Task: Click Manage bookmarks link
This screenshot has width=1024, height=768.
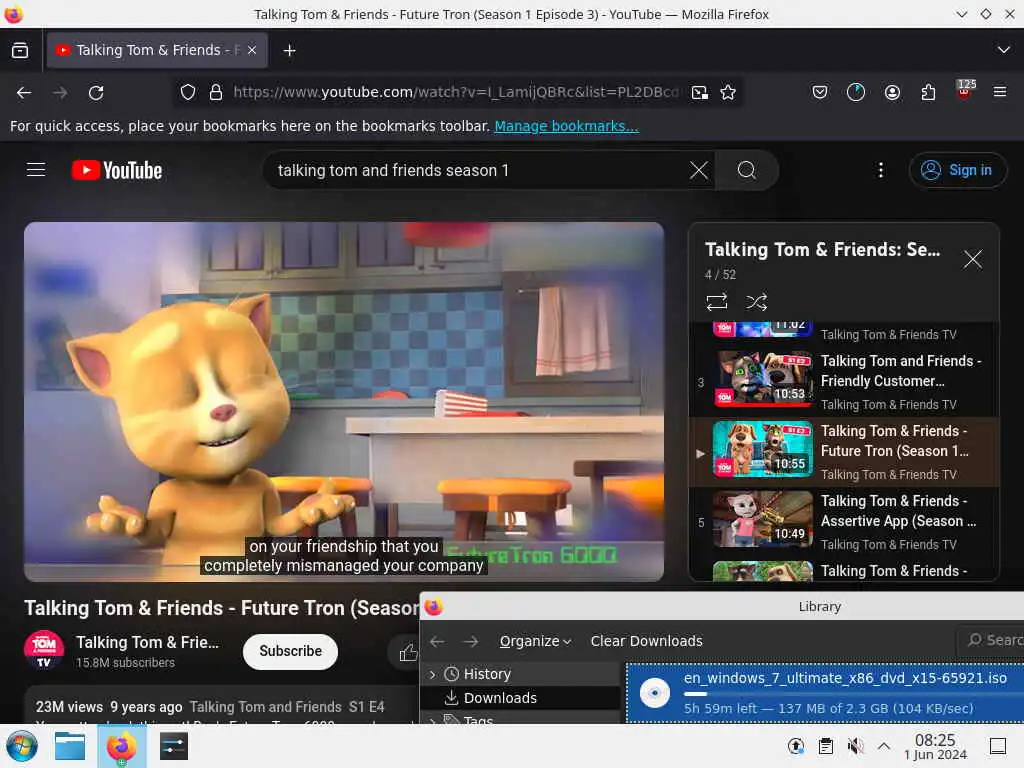Action: [x=566, y=126]
